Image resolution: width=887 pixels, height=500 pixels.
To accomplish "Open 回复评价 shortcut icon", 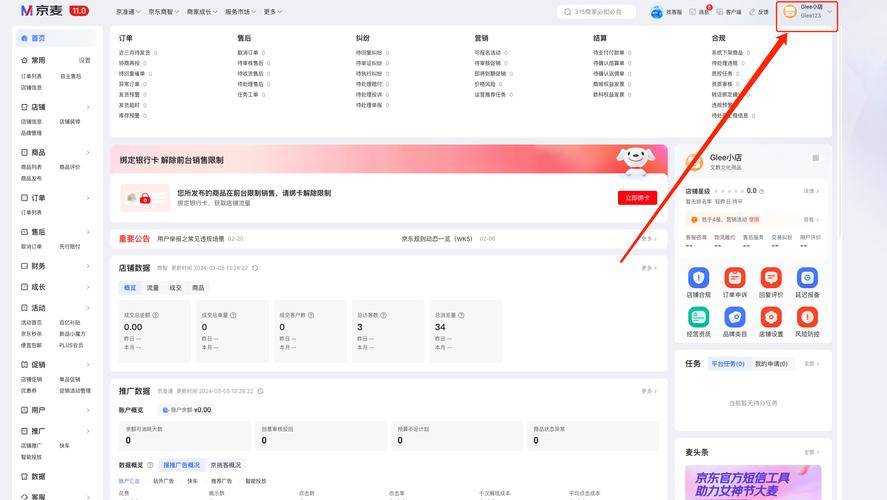I will 770,278.
